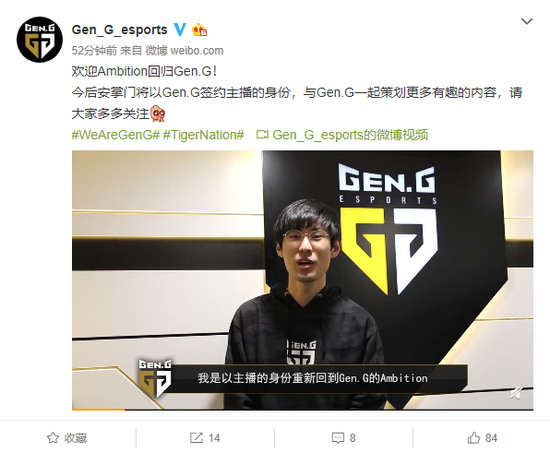Click the video camera icon before video link
The width and height of the screenshot is (550, 453).
(262, 135)
